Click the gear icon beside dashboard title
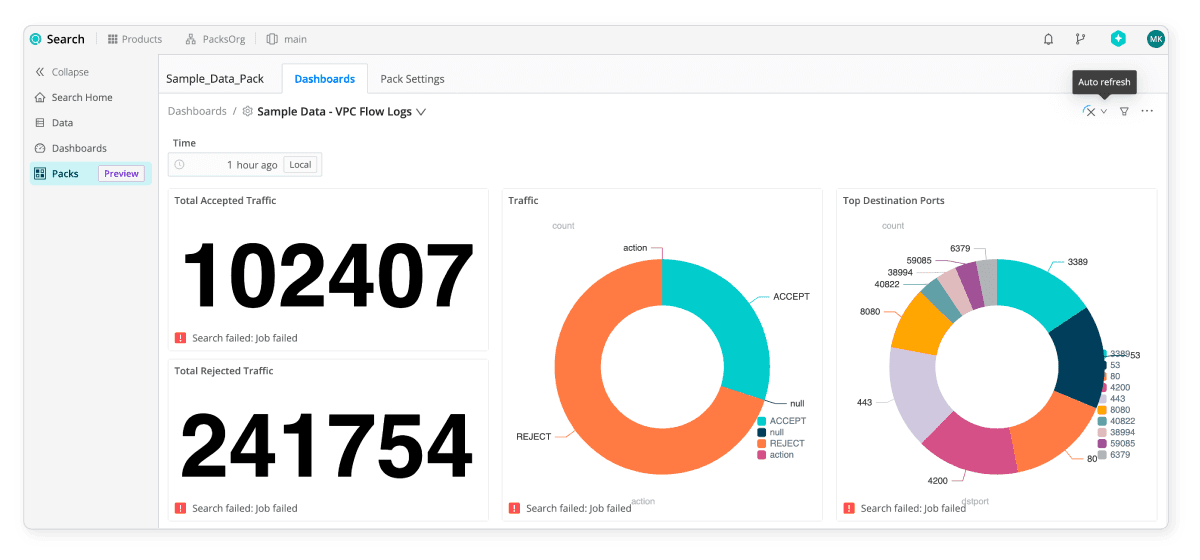Viewport: 1200px width, 560px height. (247, 112)
